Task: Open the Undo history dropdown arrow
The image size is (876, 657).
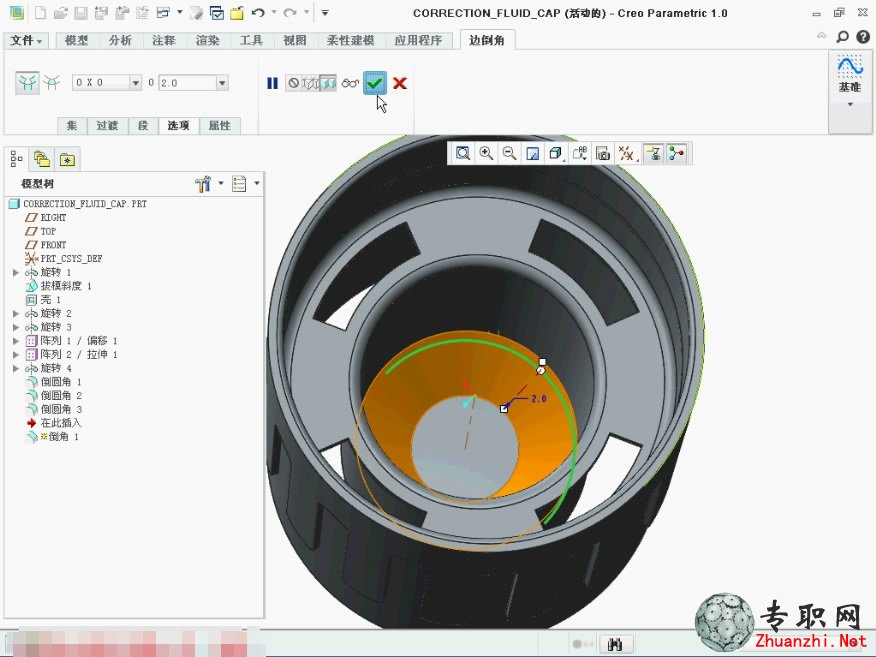Action: pos(274,12)
